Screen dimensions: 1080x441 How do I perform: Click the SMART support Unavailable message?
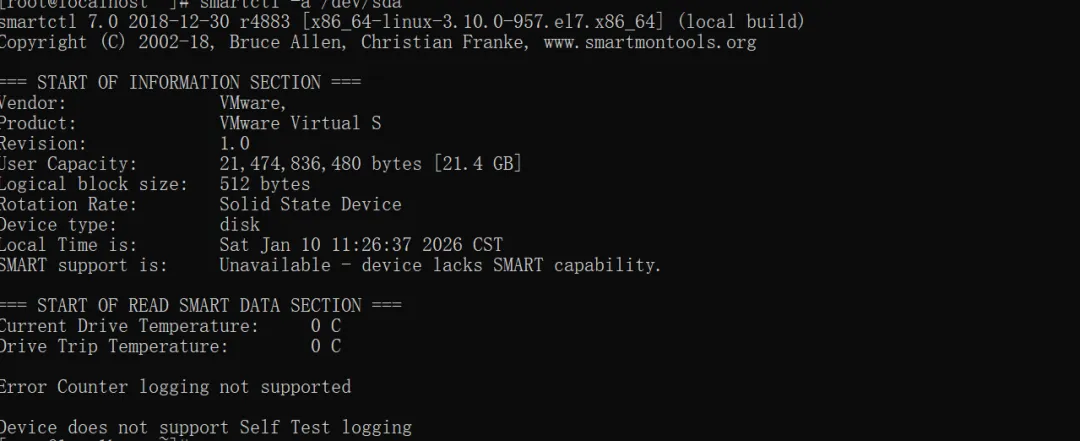point(440,265)
